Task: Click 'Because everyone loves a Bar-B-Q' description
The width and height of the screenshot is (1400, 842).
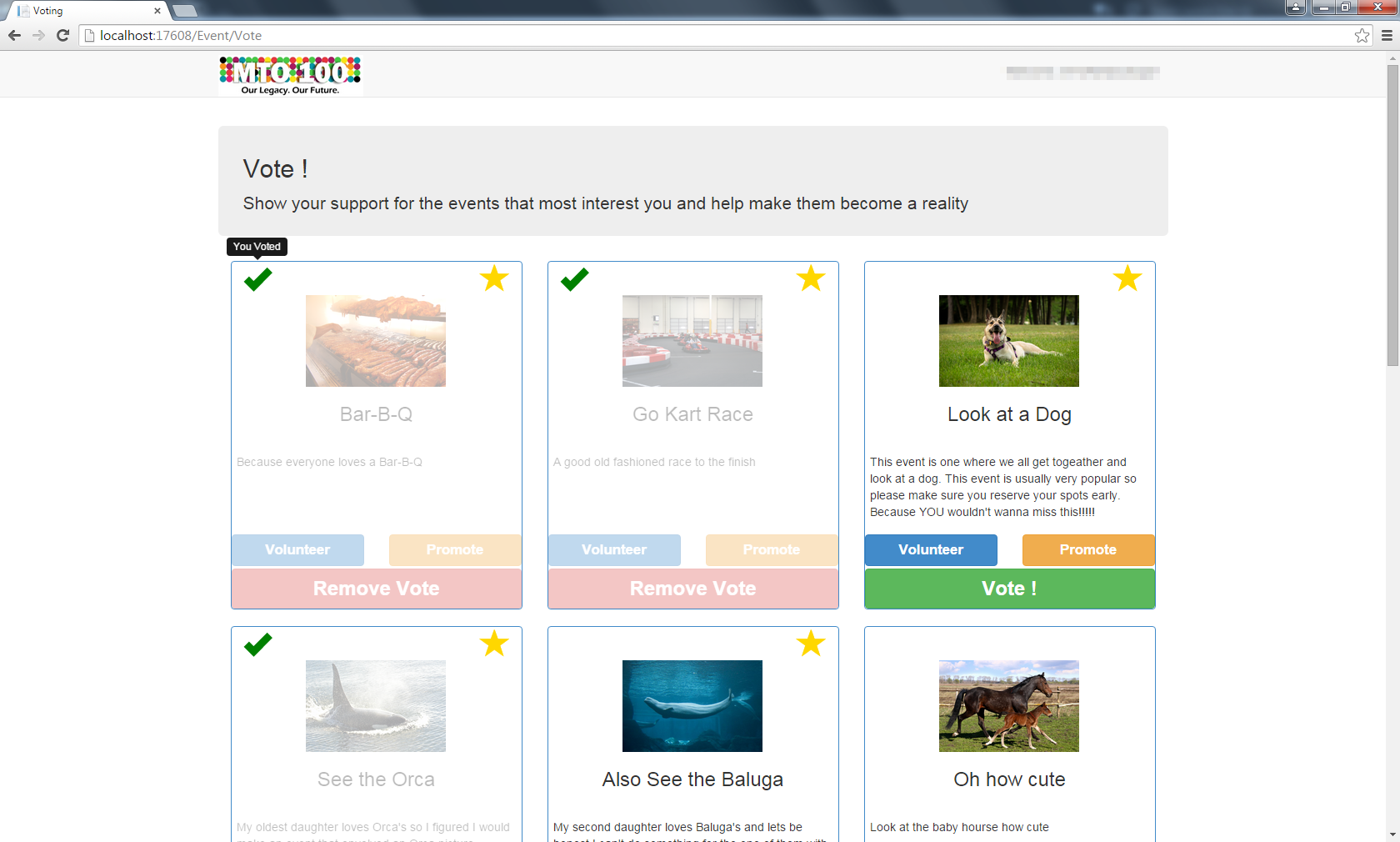Action: pyautogui.click(x=329, y=462)
